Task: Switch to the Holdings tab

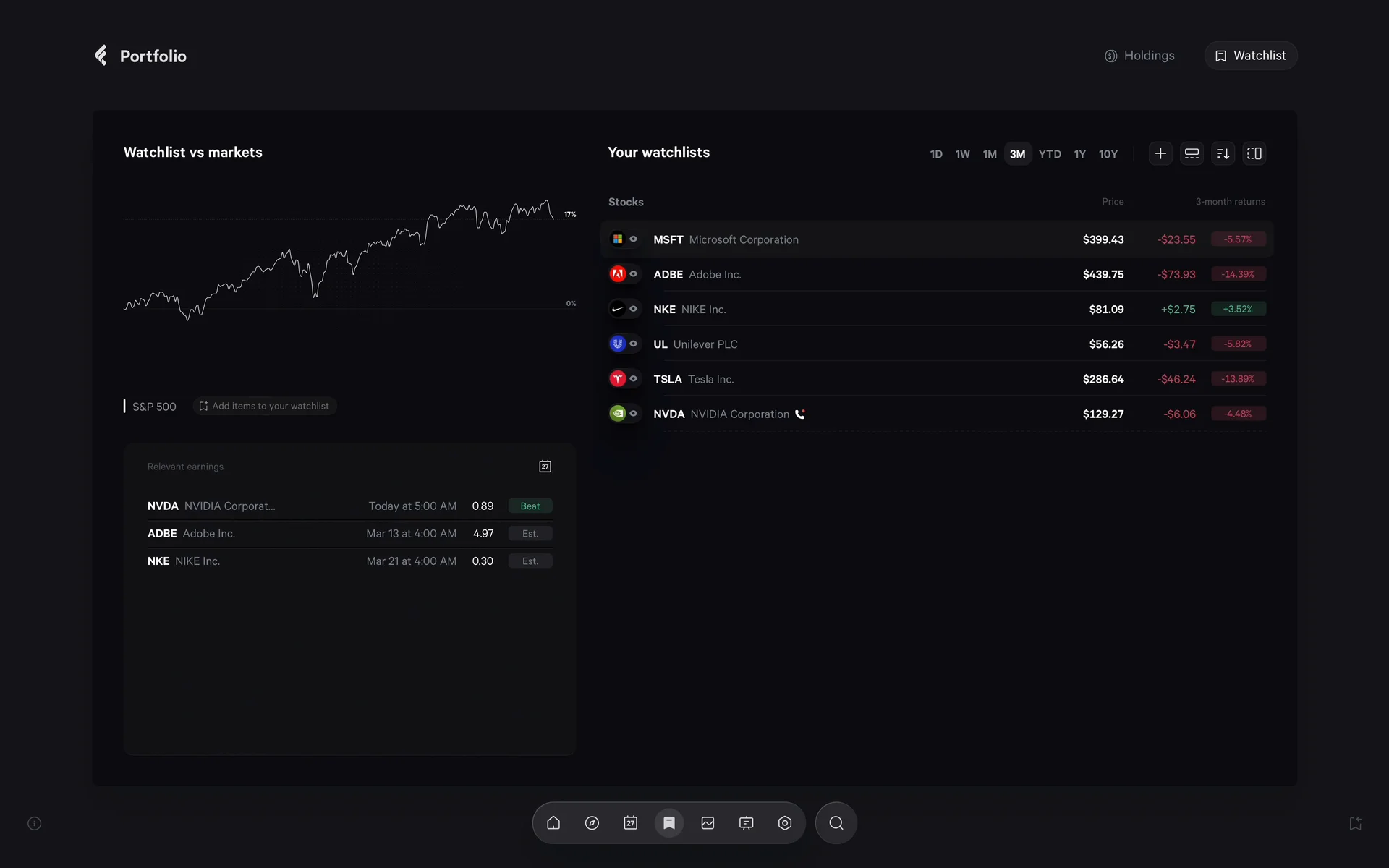Action: tap(1139, 56)
